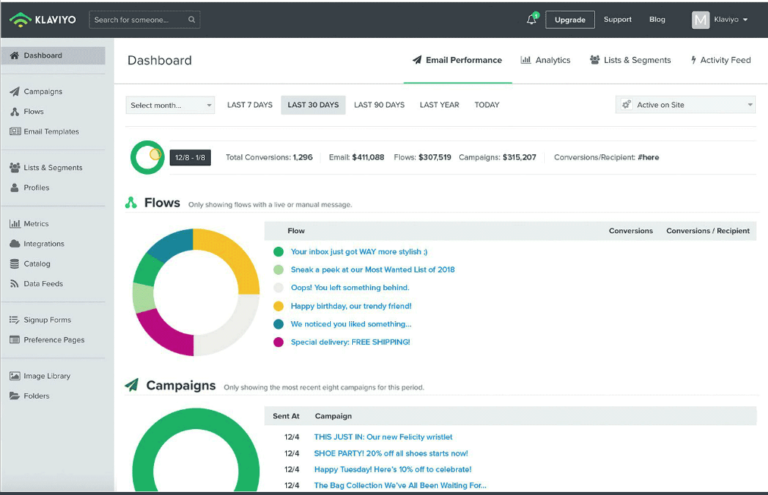Go to Email Templates in sidebar
The image size is (768, 495).
coord(50,131)
